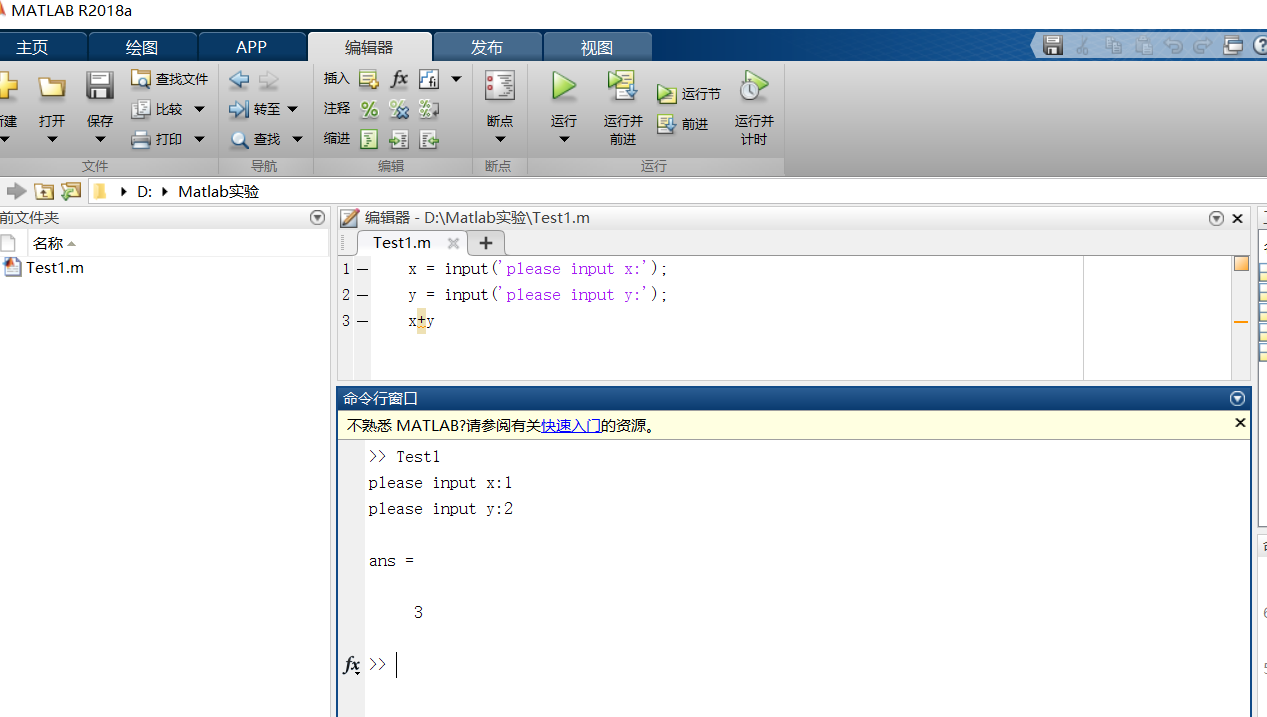Run the script with the green Run arrow
This screenshot has height=717, width=1267.
pos(564,86)
